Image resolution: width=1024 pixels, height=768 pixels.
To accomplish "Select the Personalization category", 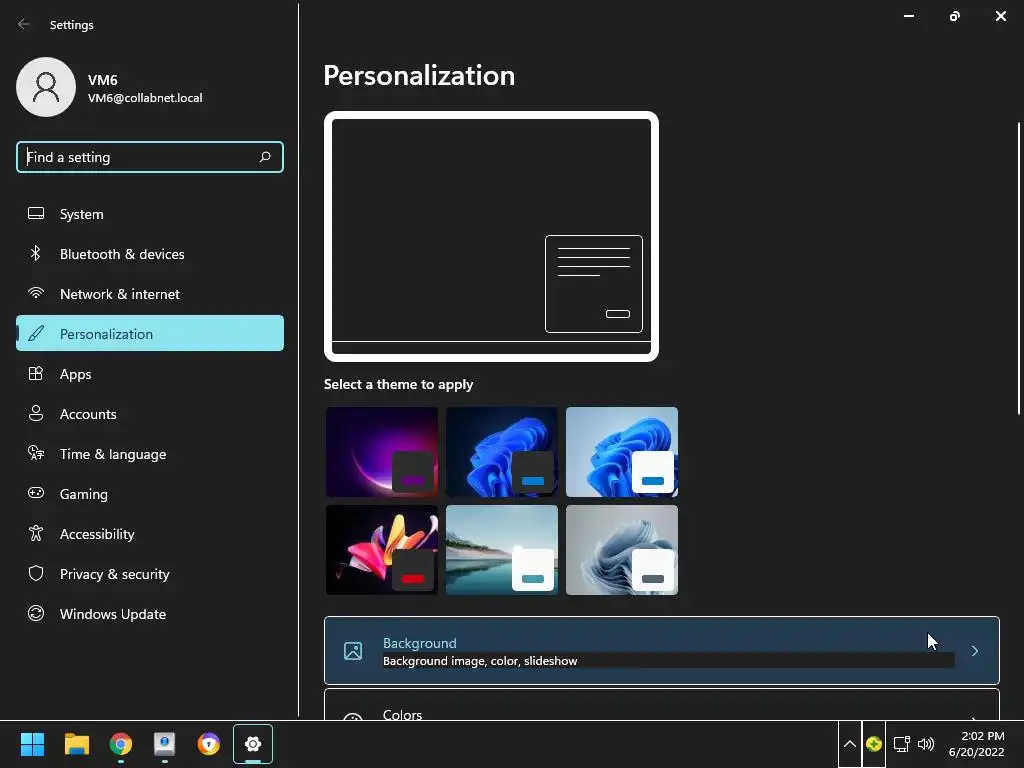I will click(x=150, y=334).
